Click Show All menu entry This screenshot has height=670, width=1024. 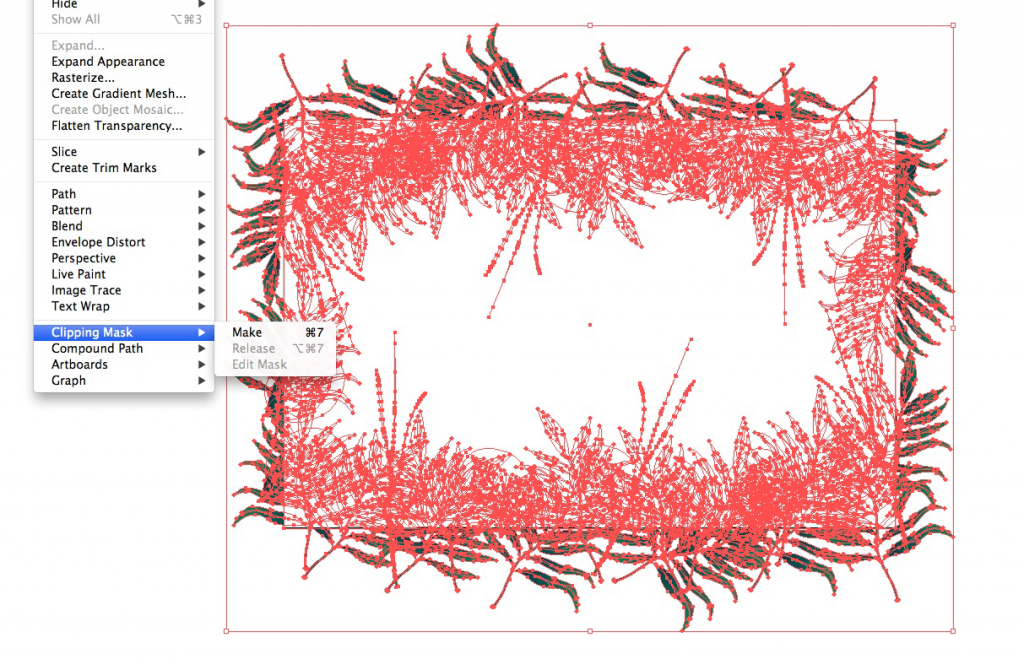123,20
